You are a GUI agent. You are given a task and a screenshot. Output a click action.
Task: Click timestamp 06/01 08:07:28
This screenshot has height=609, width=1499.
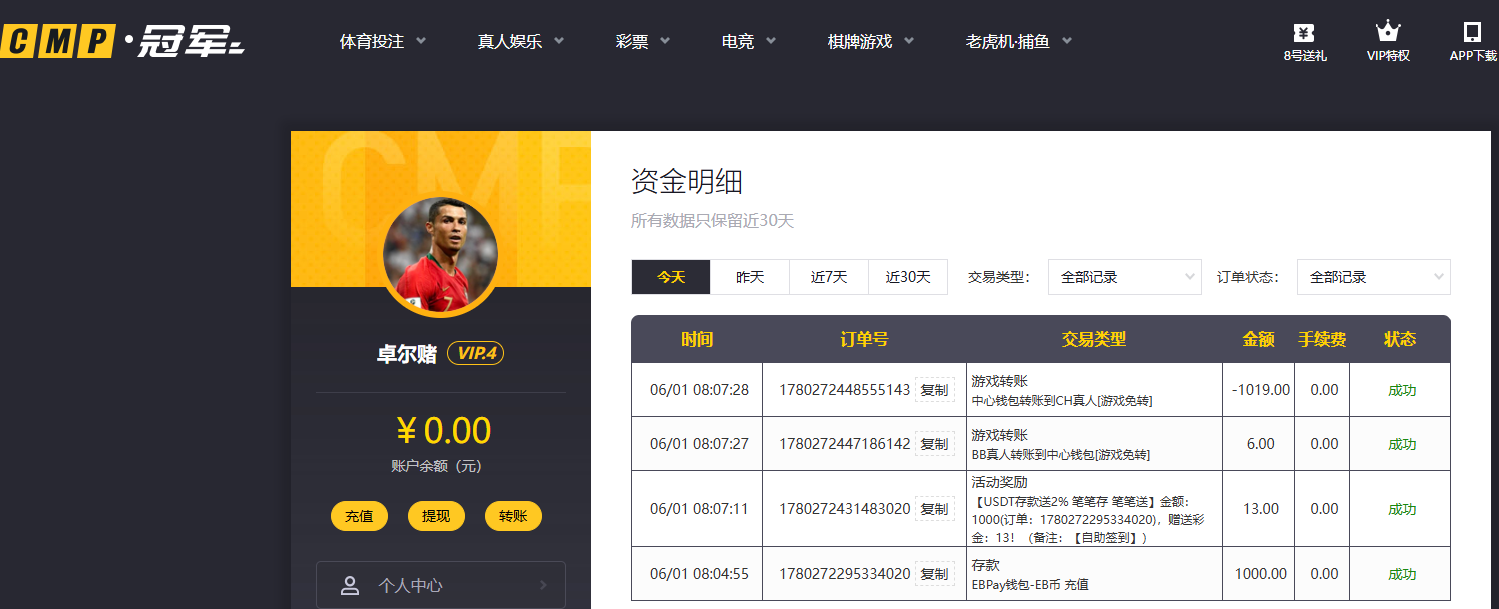click(699, 390)
